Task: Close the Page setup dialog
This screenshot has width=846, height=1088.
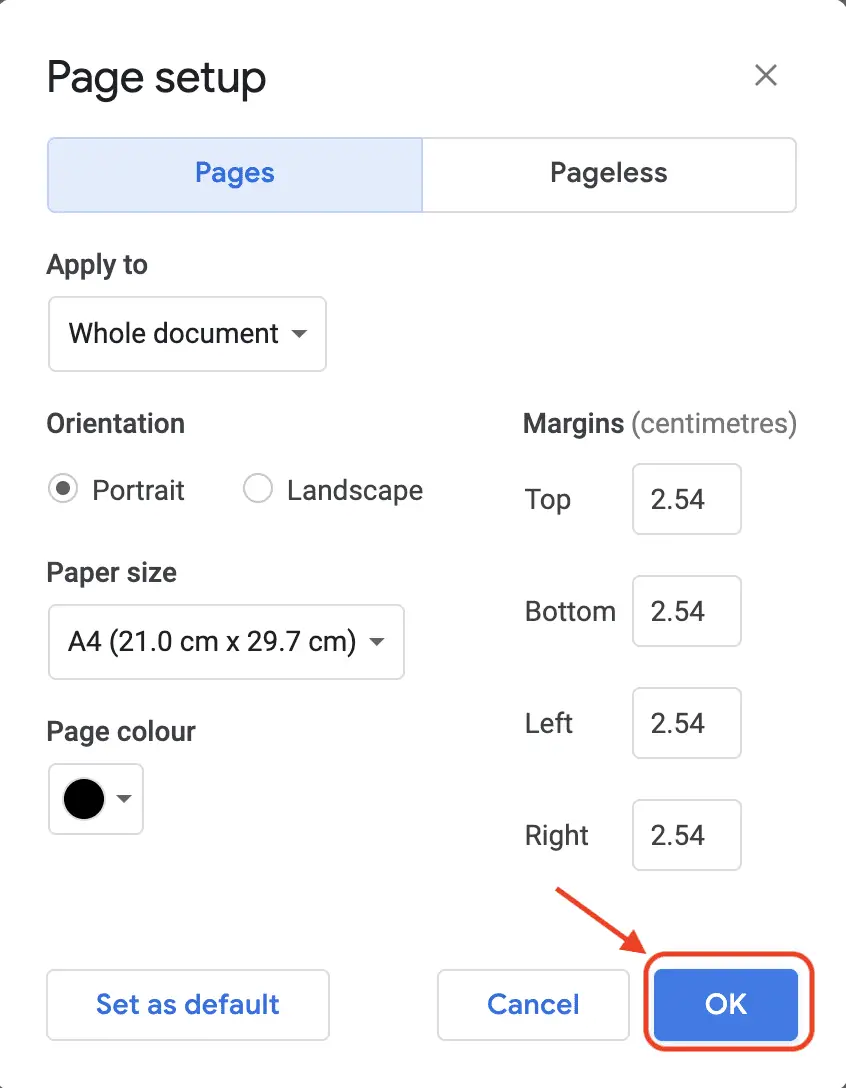Action: [x=765, y=75]
